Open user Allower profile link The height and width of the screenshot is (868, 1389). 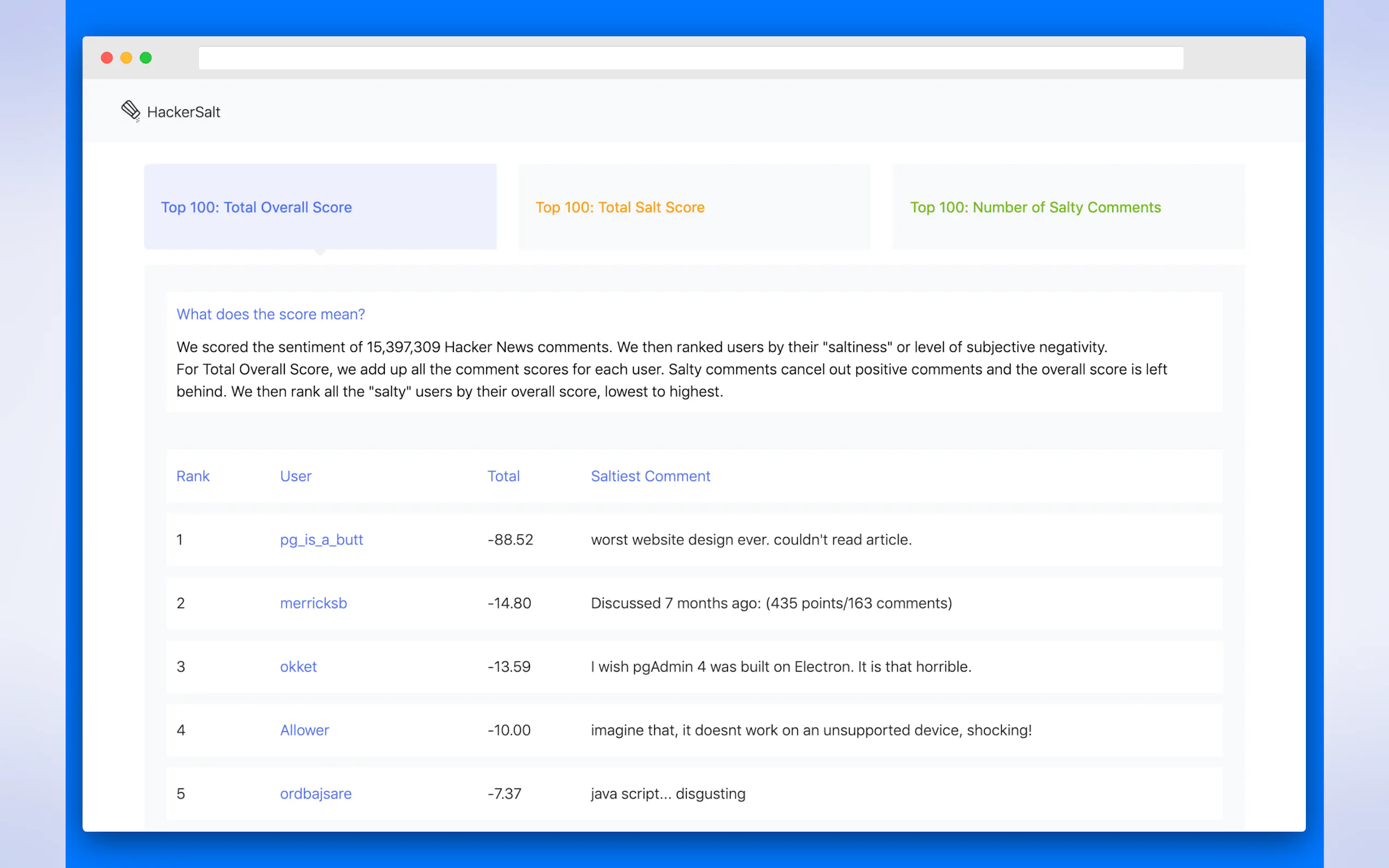305,730
